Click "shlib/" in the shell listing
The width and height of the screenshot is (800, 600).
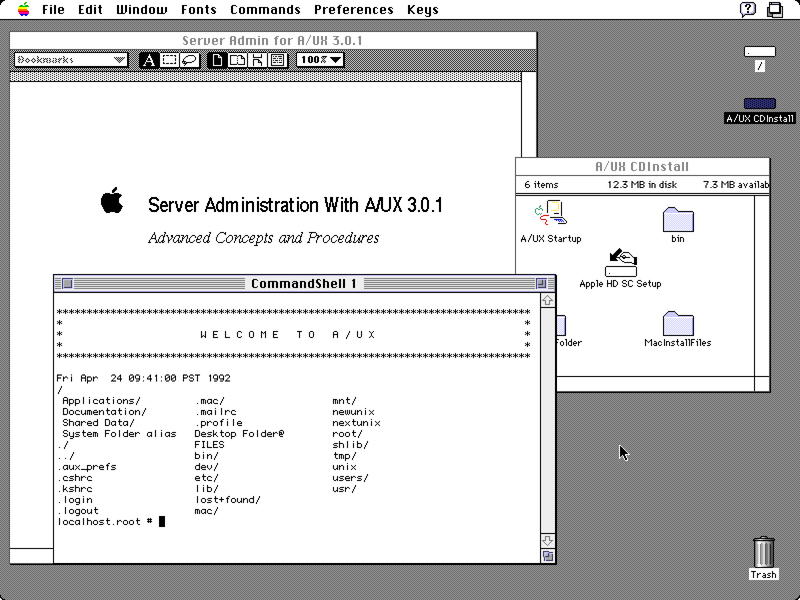point(350,445)
